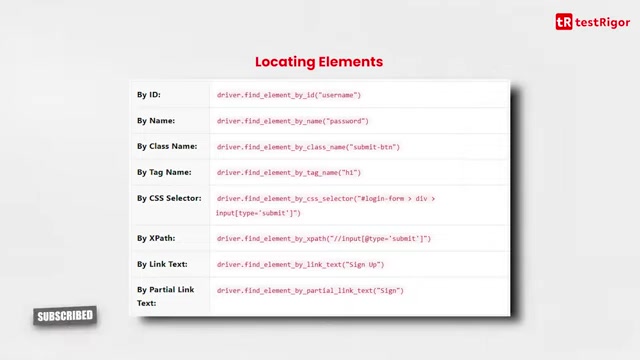640x360 pixels.
Task: Click the 'By Class Name:' row label
Action: [167, 146]
